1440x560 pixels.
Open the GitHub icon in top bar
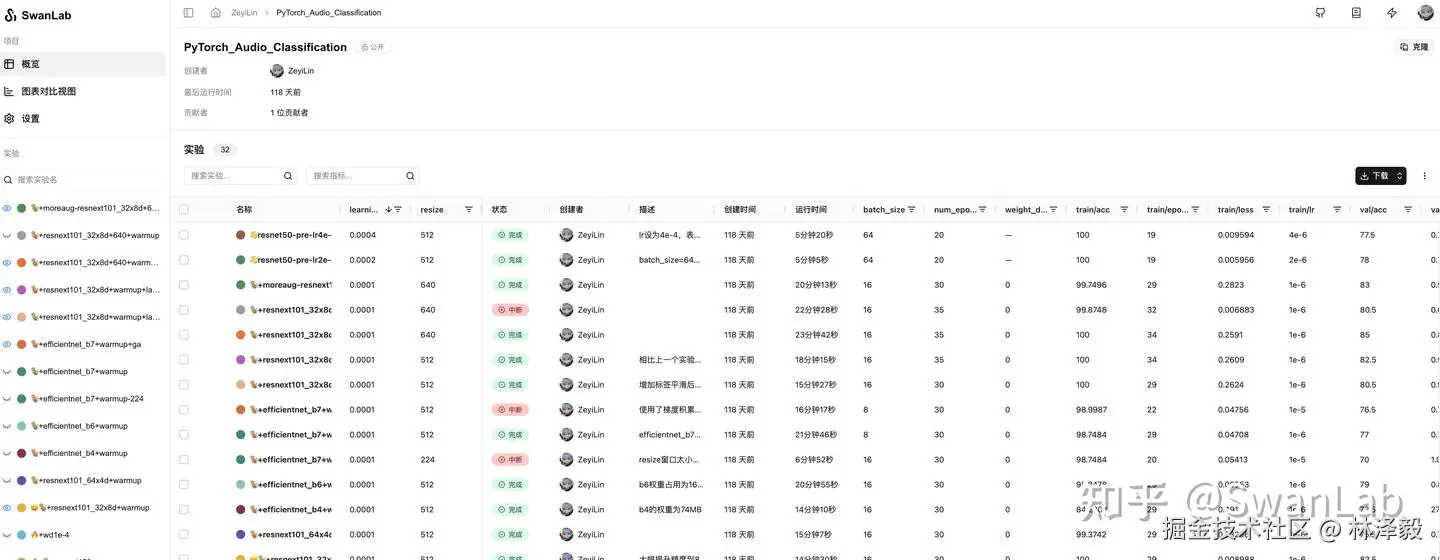click(1321, 13)
